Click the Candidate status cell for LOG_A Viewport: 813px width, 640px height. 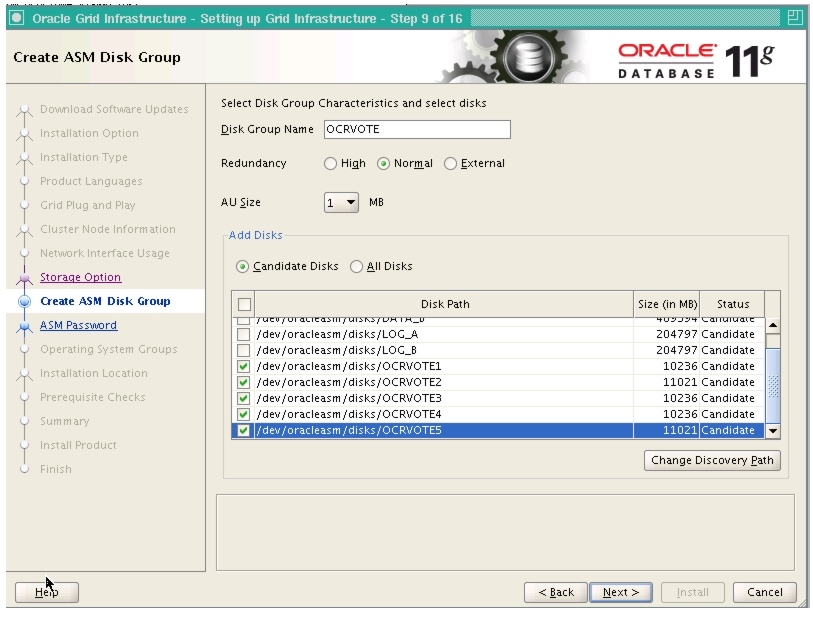[732, 335]
